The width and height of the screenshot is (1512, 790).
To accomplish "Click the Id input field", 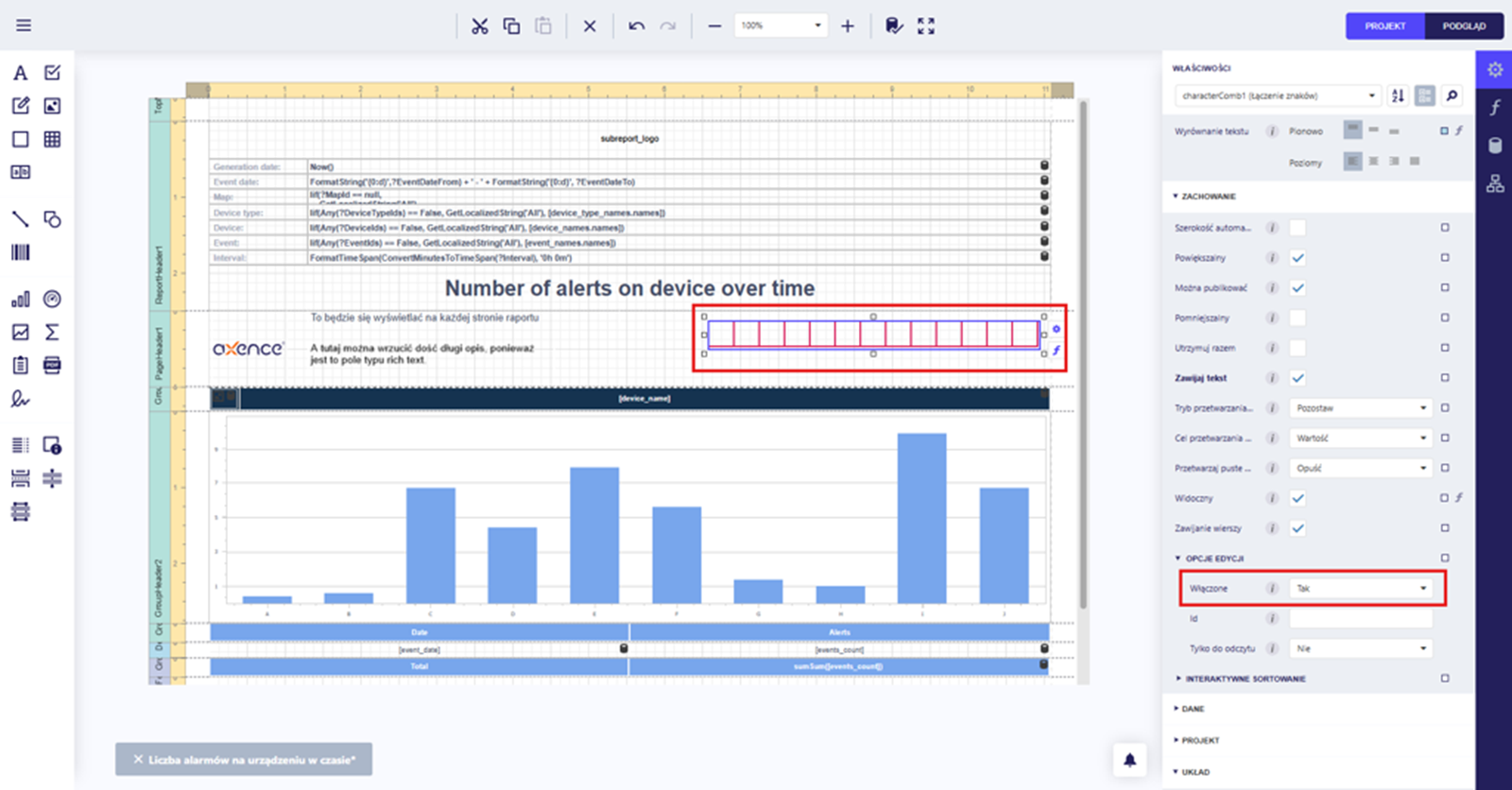I will point(1360,619).
